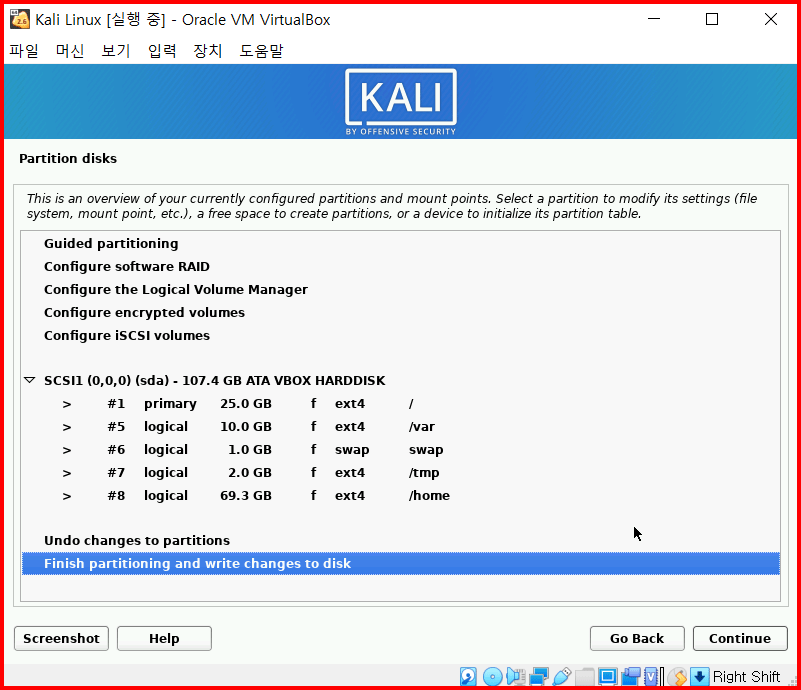
Task: Click the mouse integration status icon
Action: 678,676
